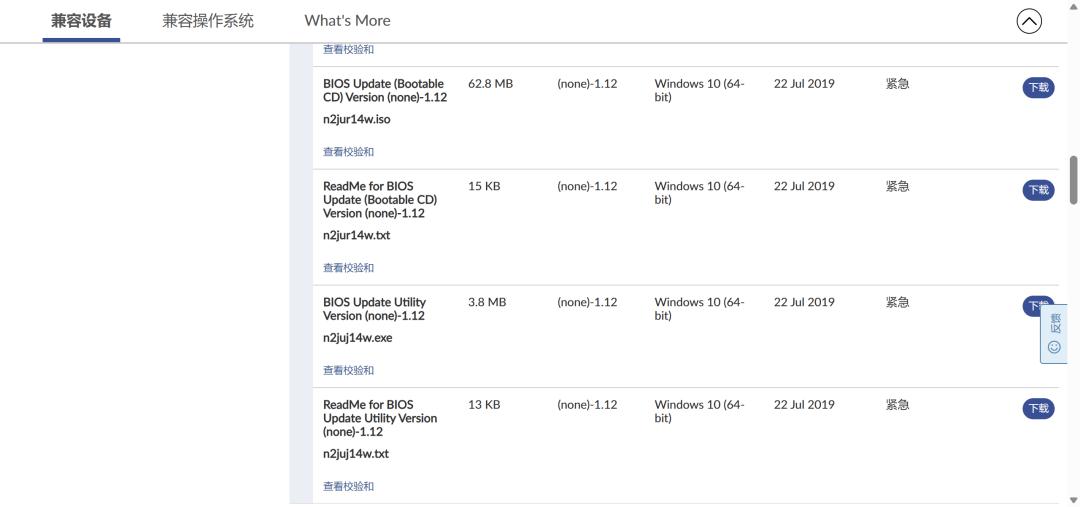The height and width of the screenshot is (507, 1080).
Task: Download the n2juj14w.txt ReadMe file
Action: (x=1038, y=408)
